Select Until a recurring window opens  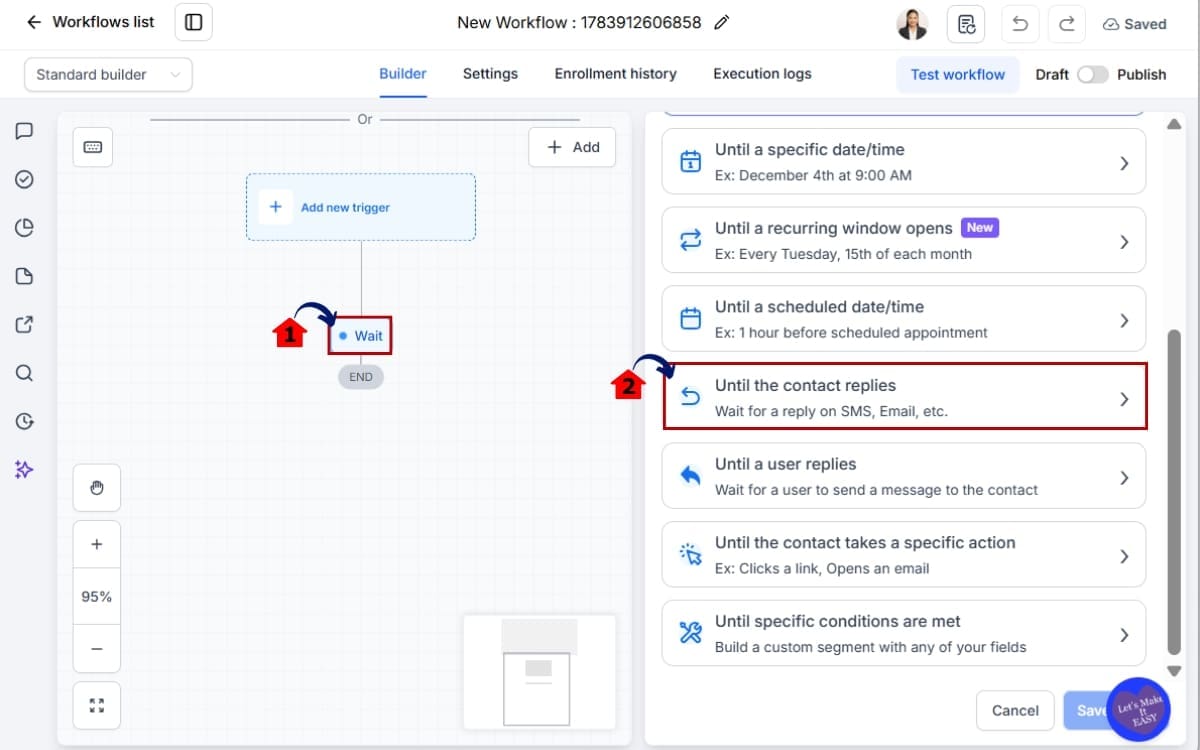(904, 240)
